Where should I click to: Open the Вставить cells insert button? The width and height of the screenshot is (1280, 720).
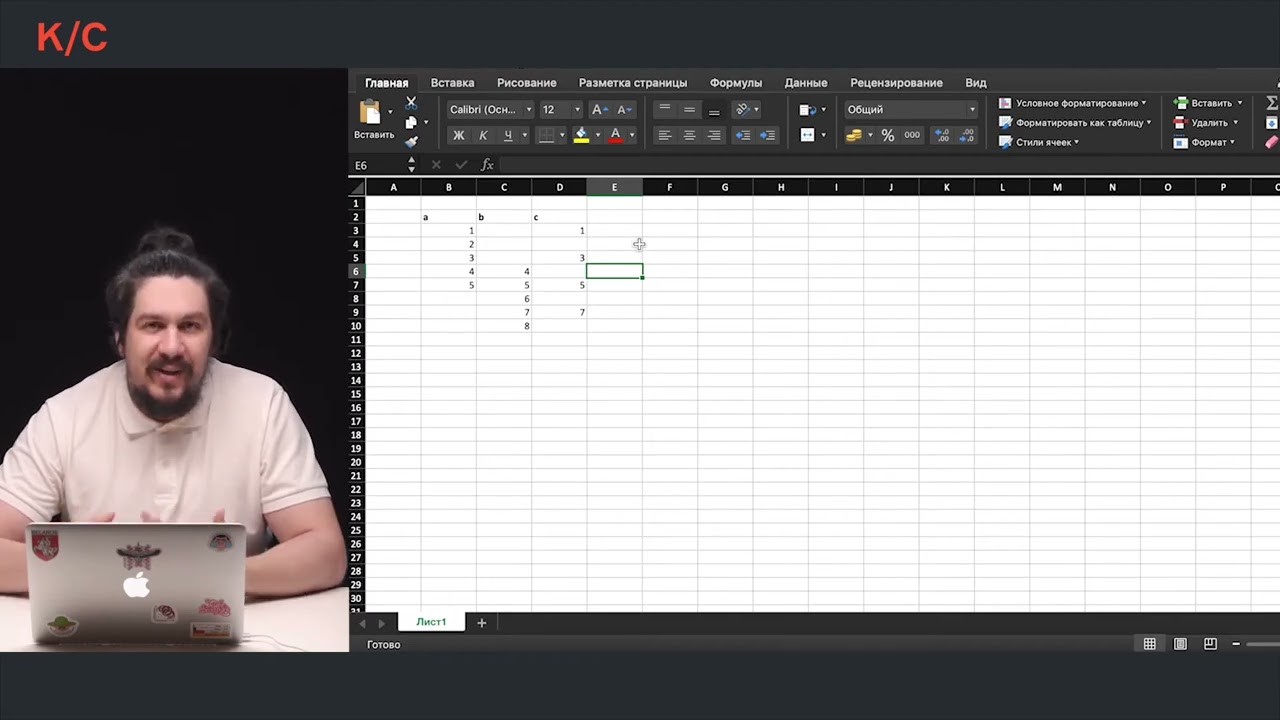(x=1208, y=103)
